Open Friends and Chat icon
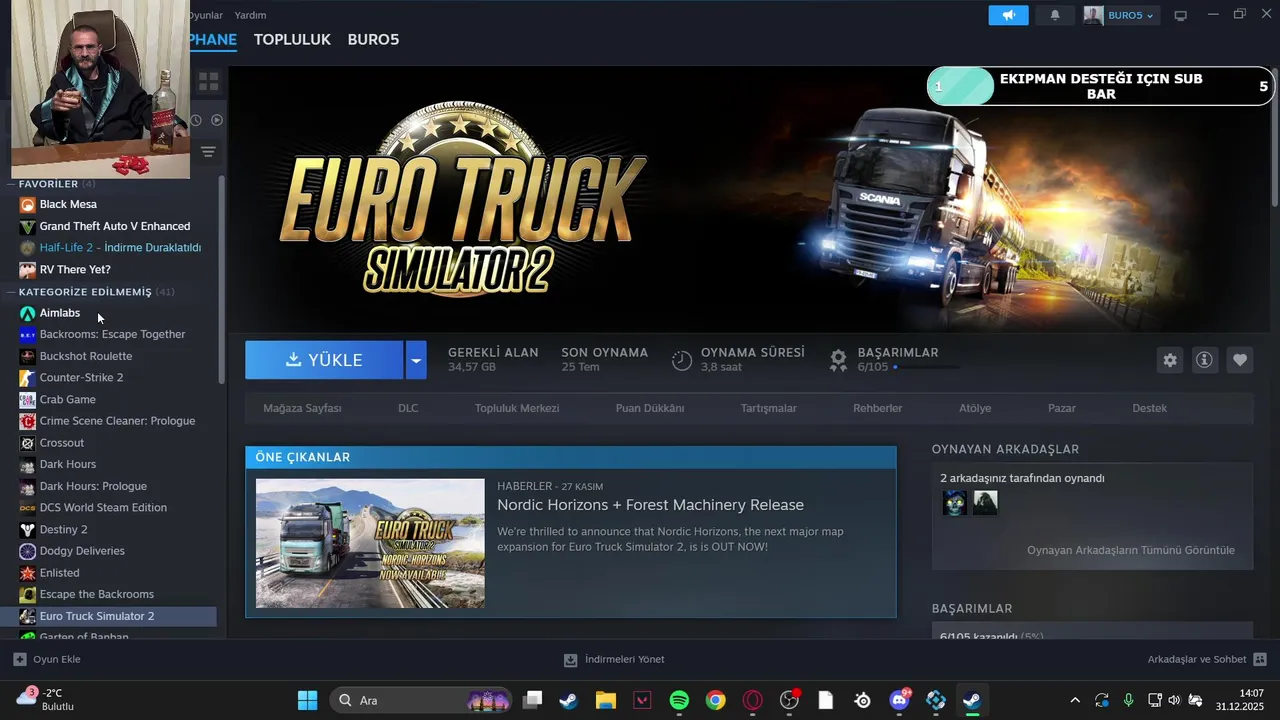The image size is (1280, 720). [1260, 660]
